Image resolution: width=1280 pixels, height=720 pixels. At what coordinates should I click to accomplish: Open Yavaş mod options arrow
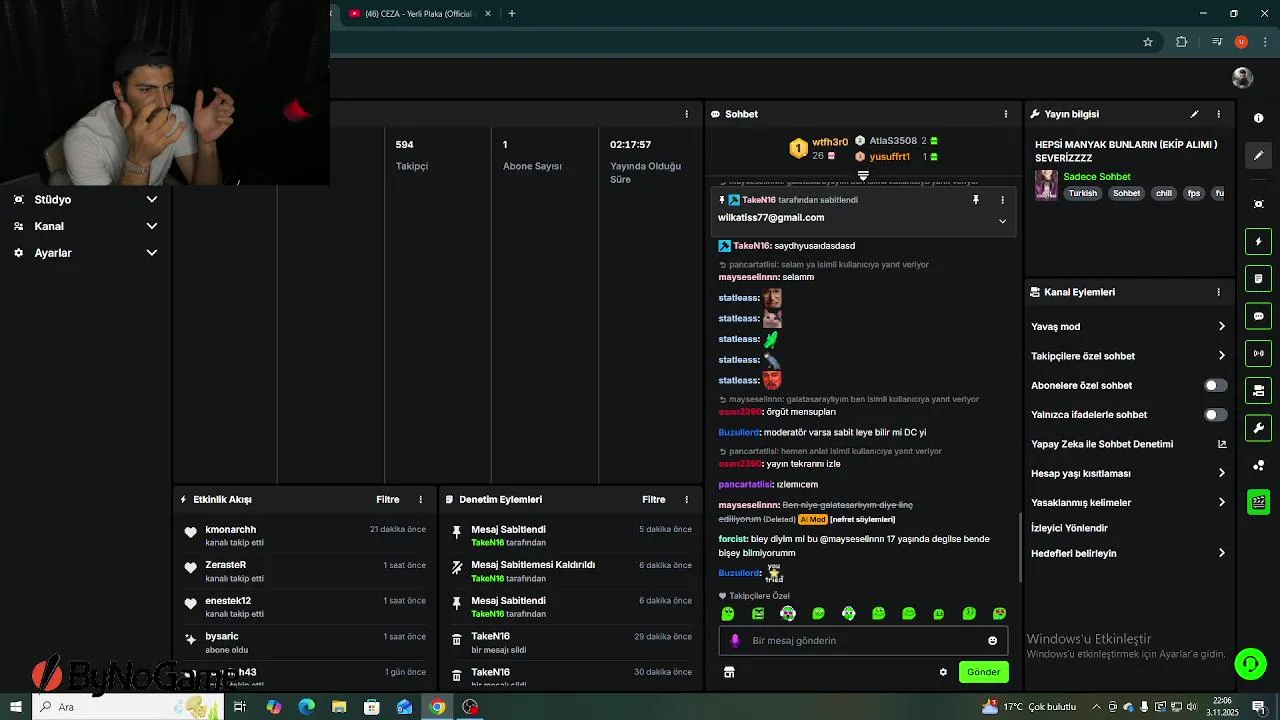point(1221,326)
